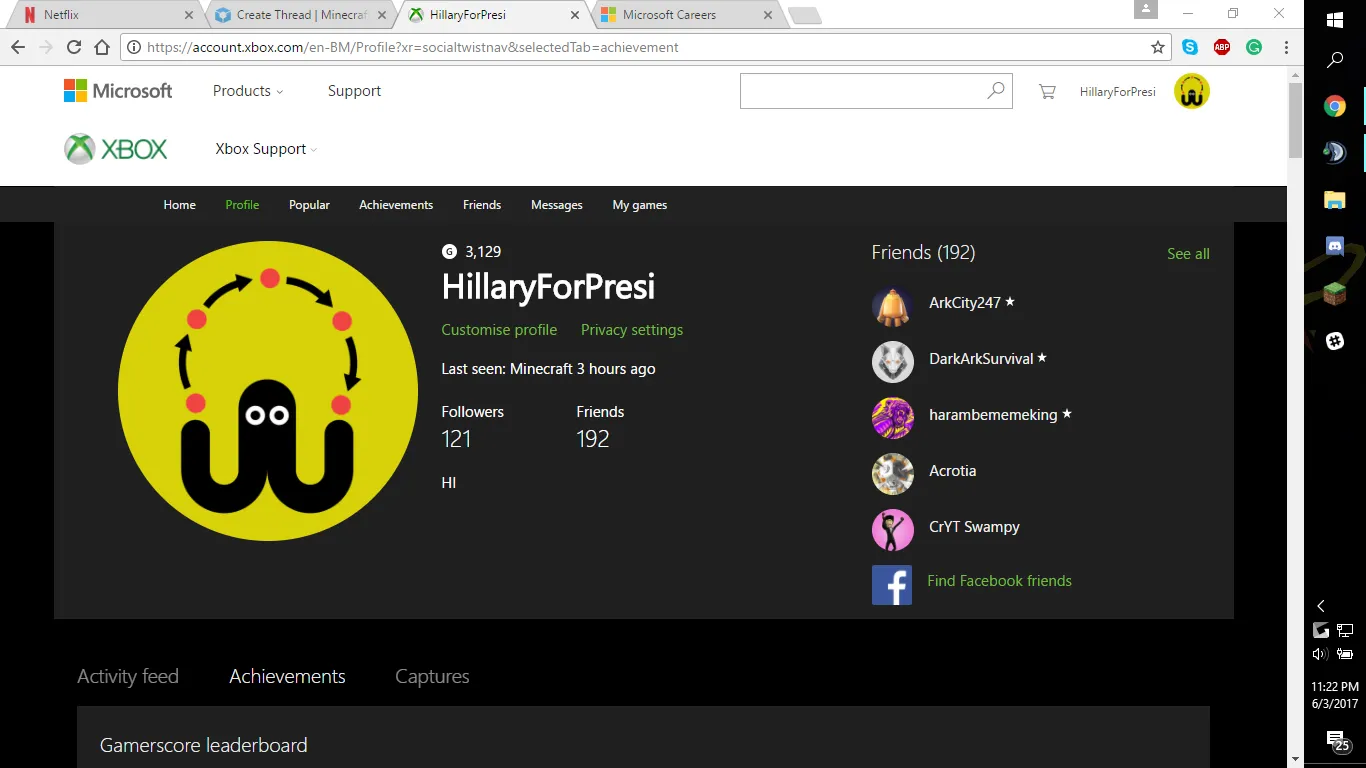
Task: Click the Facebook icon
Action: pyautogui.click(x=892, y=585)
